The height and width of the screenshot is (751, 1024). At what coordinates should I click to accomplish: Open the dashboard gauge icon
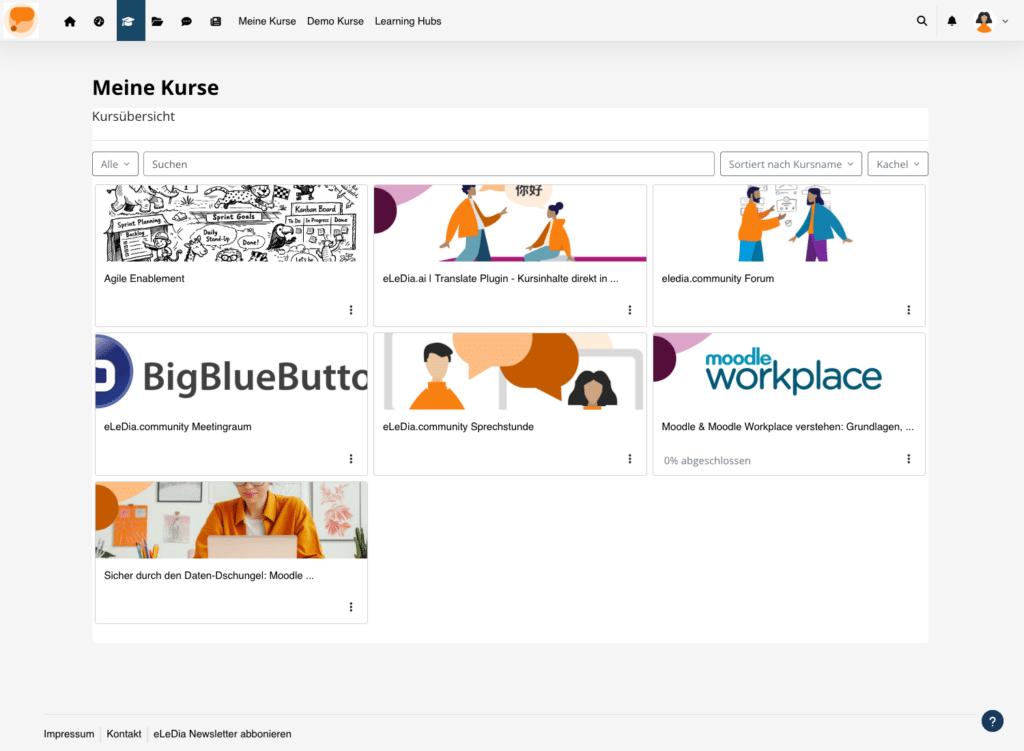[x=99, y=22]
